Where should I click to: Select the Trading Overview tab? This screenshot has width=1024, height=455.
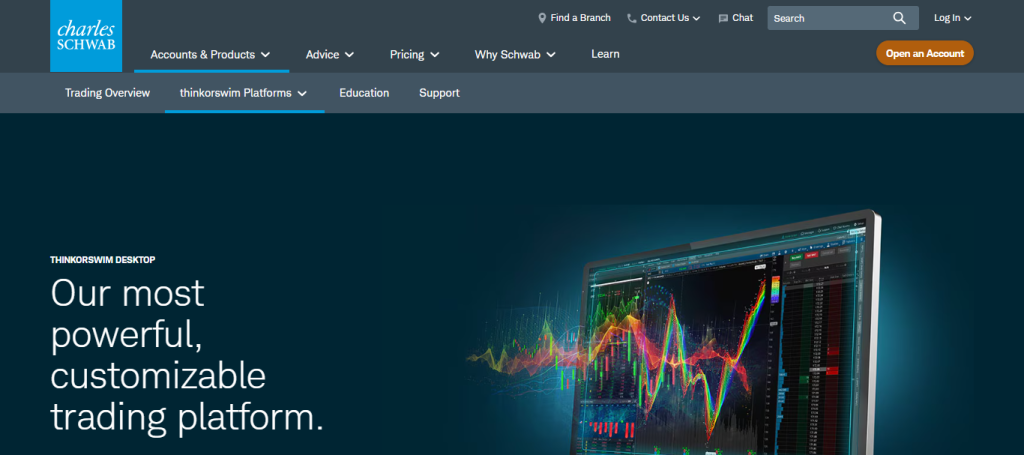coord(107,93)
